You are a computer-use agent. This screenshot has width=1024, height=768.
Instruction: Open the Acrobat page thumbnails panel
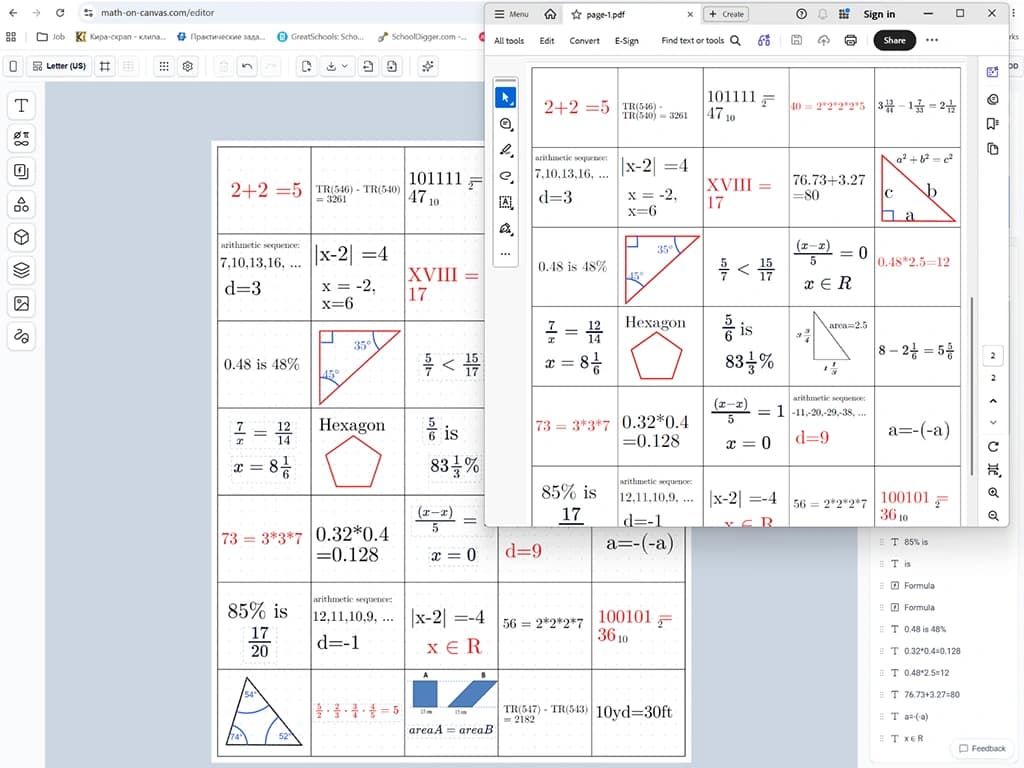[x=993, y=149]
